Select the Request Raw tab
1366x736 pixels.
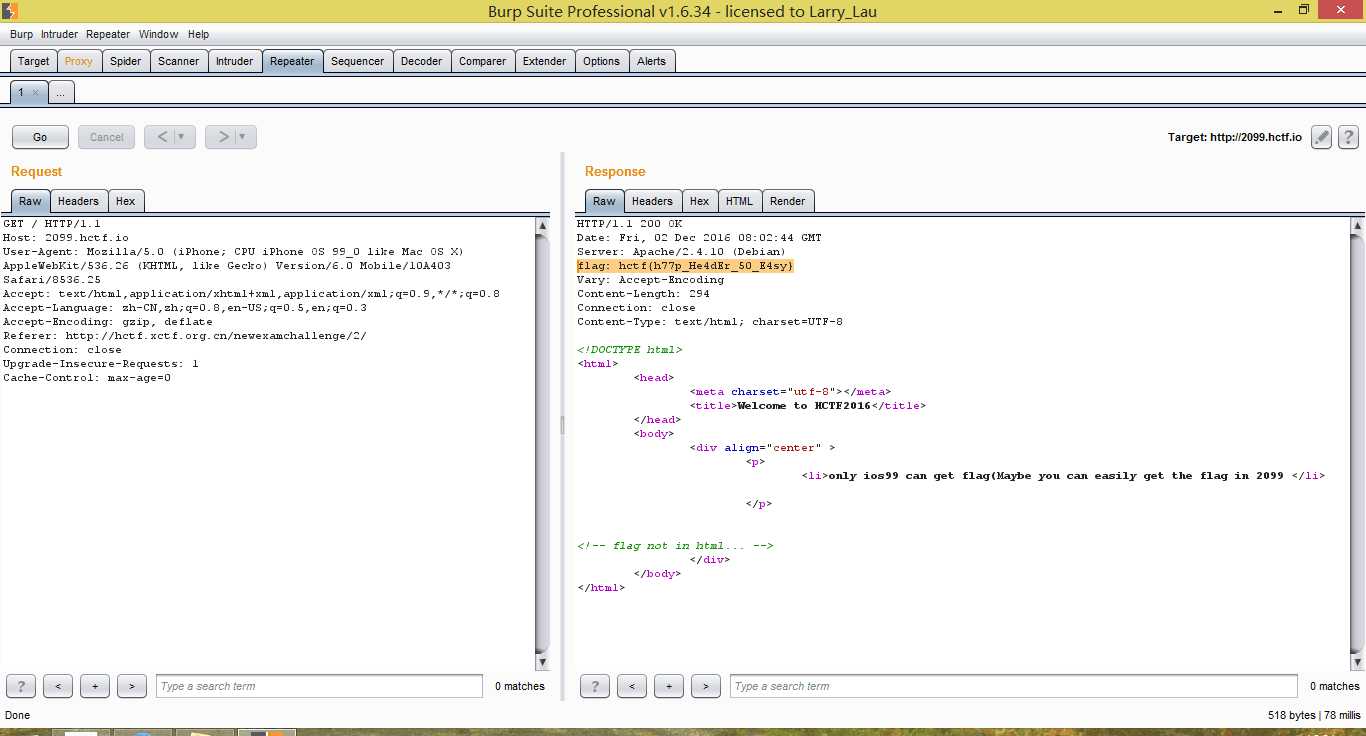point(30,201)
